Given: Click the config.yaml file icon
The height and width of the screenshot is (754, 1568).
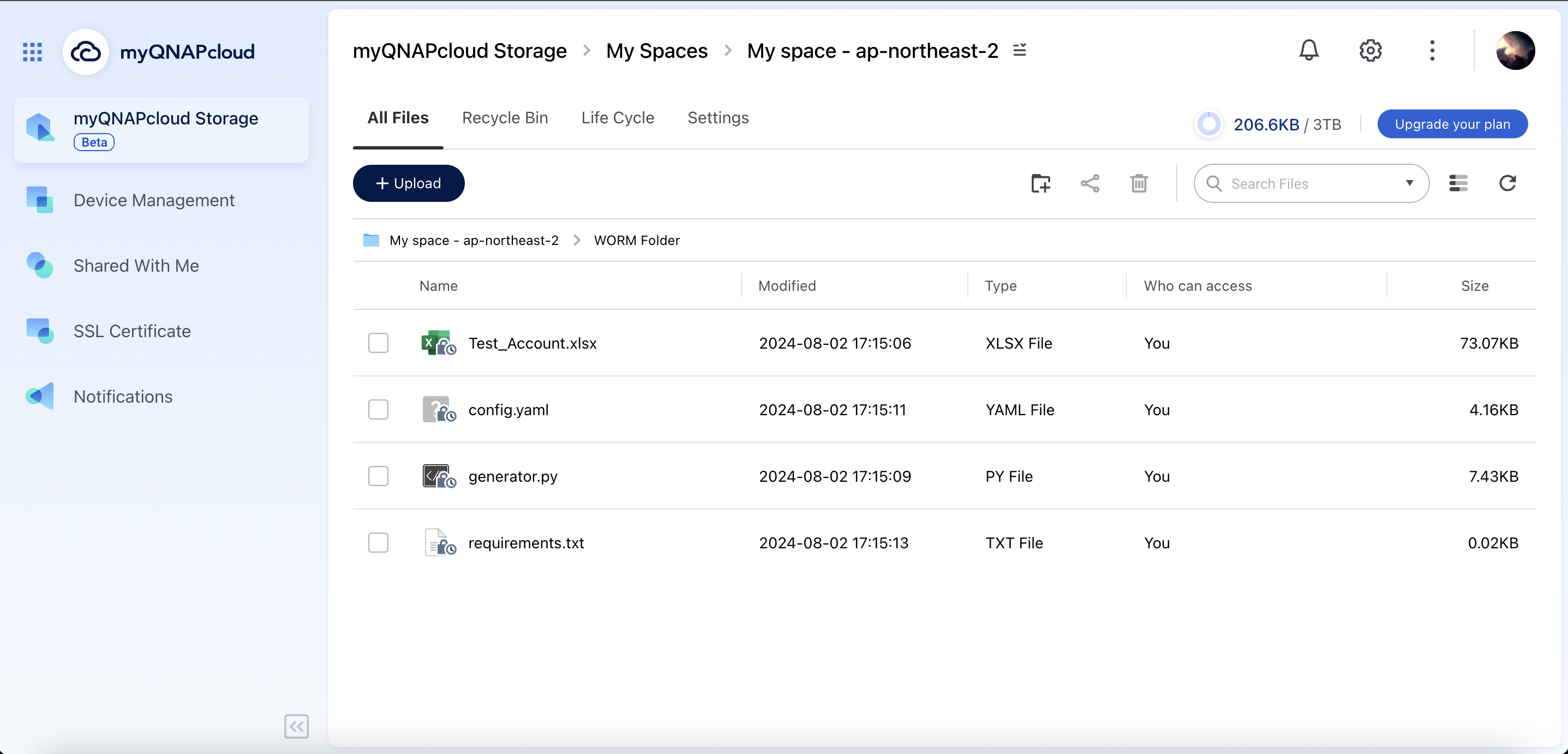Looking at the screenshot, I should 438,410.
